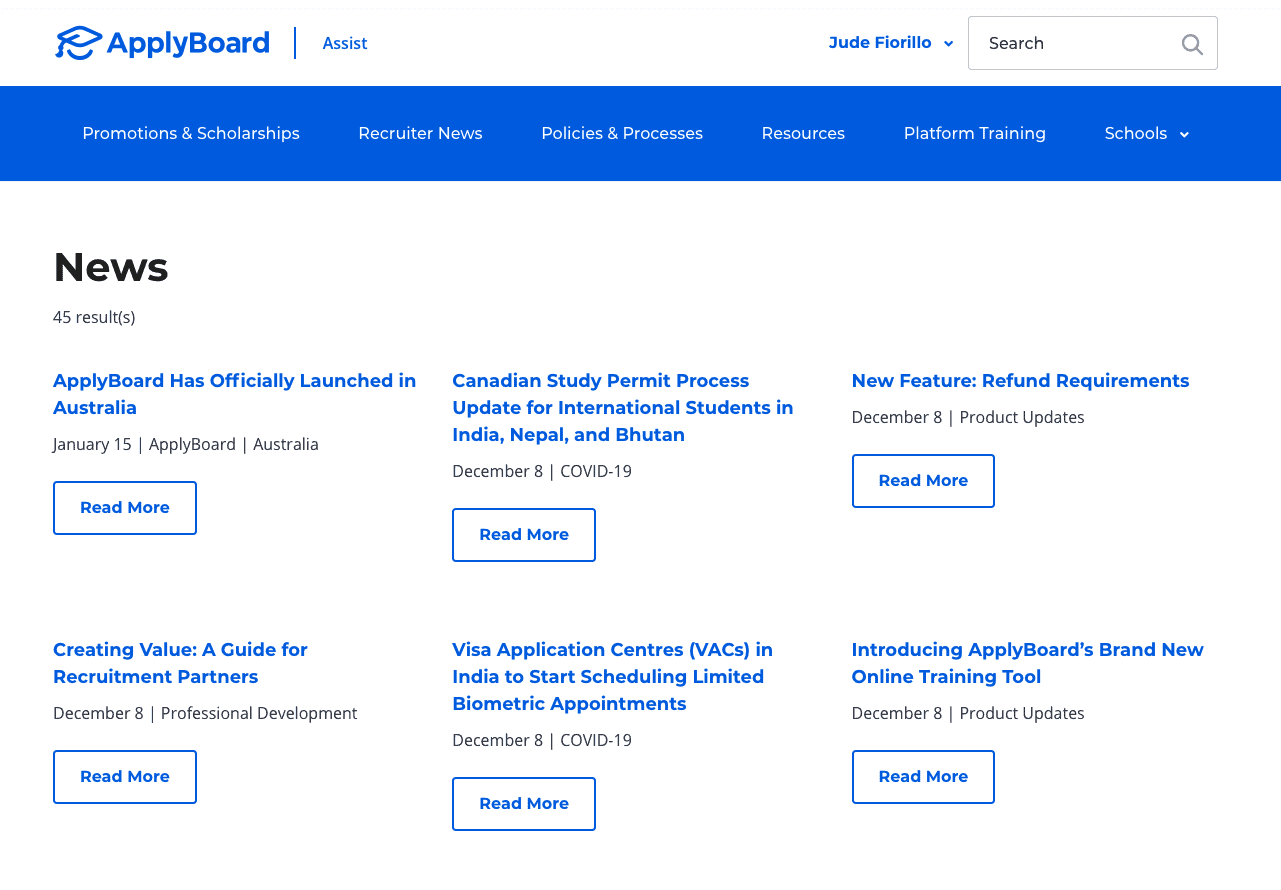The width and height of the screenshot is (1281, 890).
Task: Open the ApplyBoard Australia launch article
Action: (234, 394)
